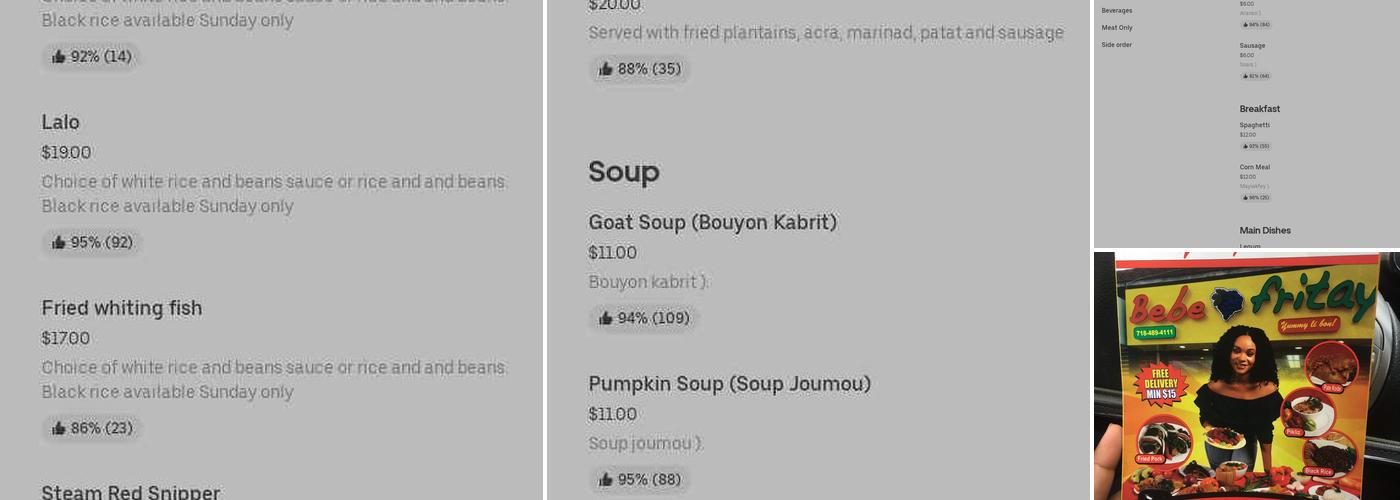Click thumbs-up icon beside 95% (92) under Lalo

tap(59, 243)
